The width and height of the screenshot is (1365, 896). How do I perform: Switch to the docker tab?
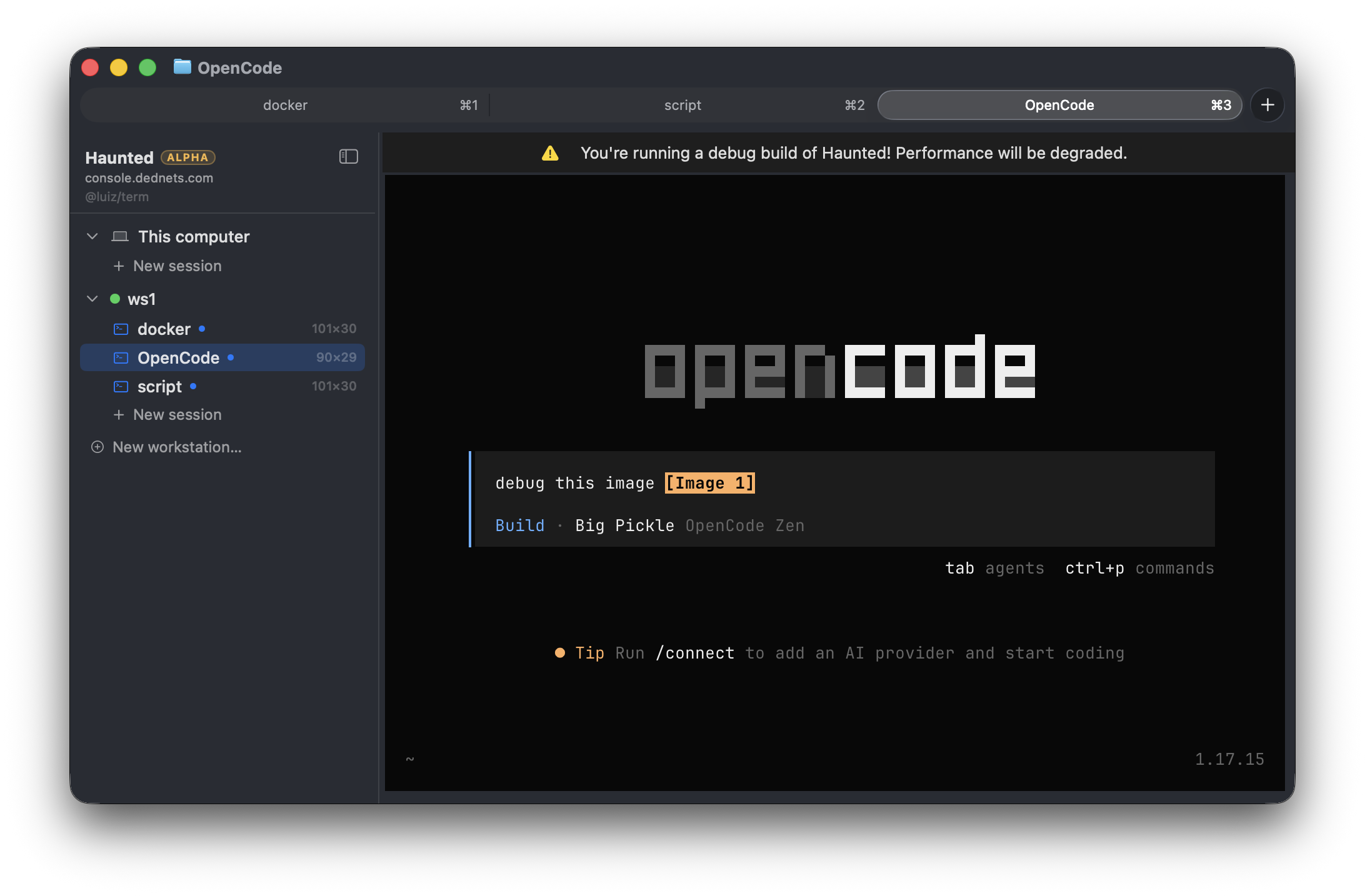(285, 105)
